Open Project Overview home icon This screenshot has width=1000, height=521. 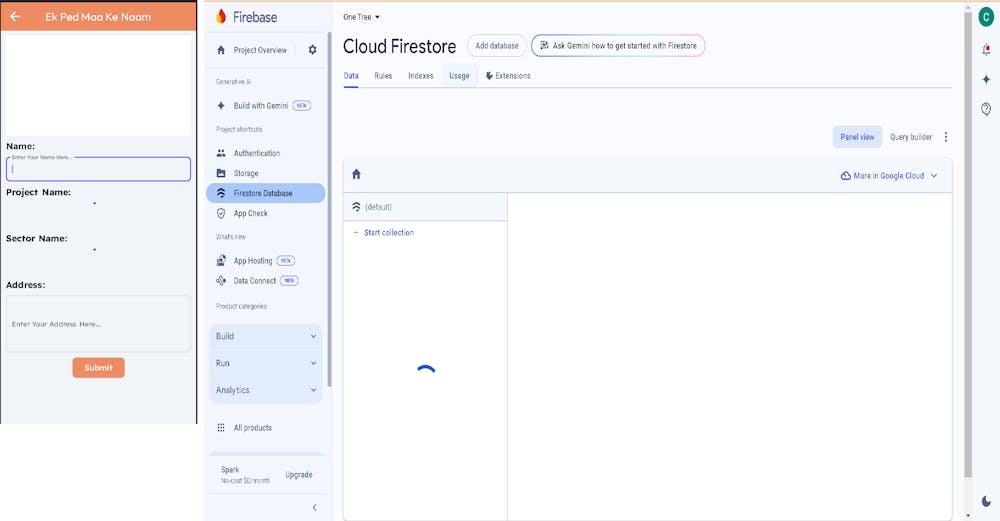[221, 50]
